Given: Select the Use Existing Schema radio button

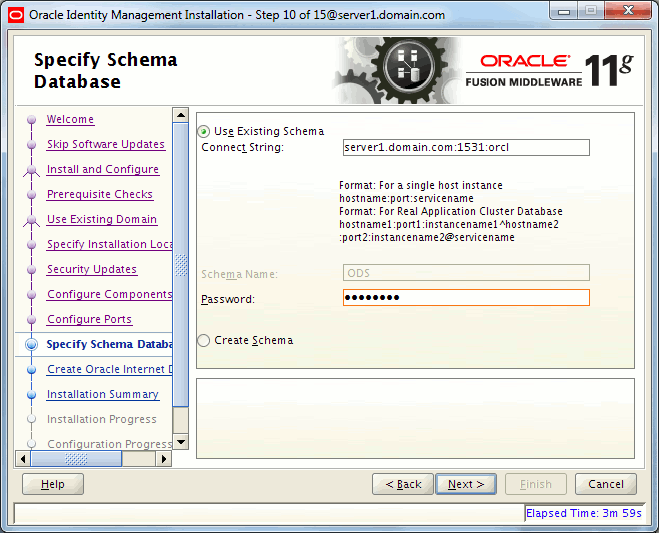Looking at the screenshot, I should (204, 132).
